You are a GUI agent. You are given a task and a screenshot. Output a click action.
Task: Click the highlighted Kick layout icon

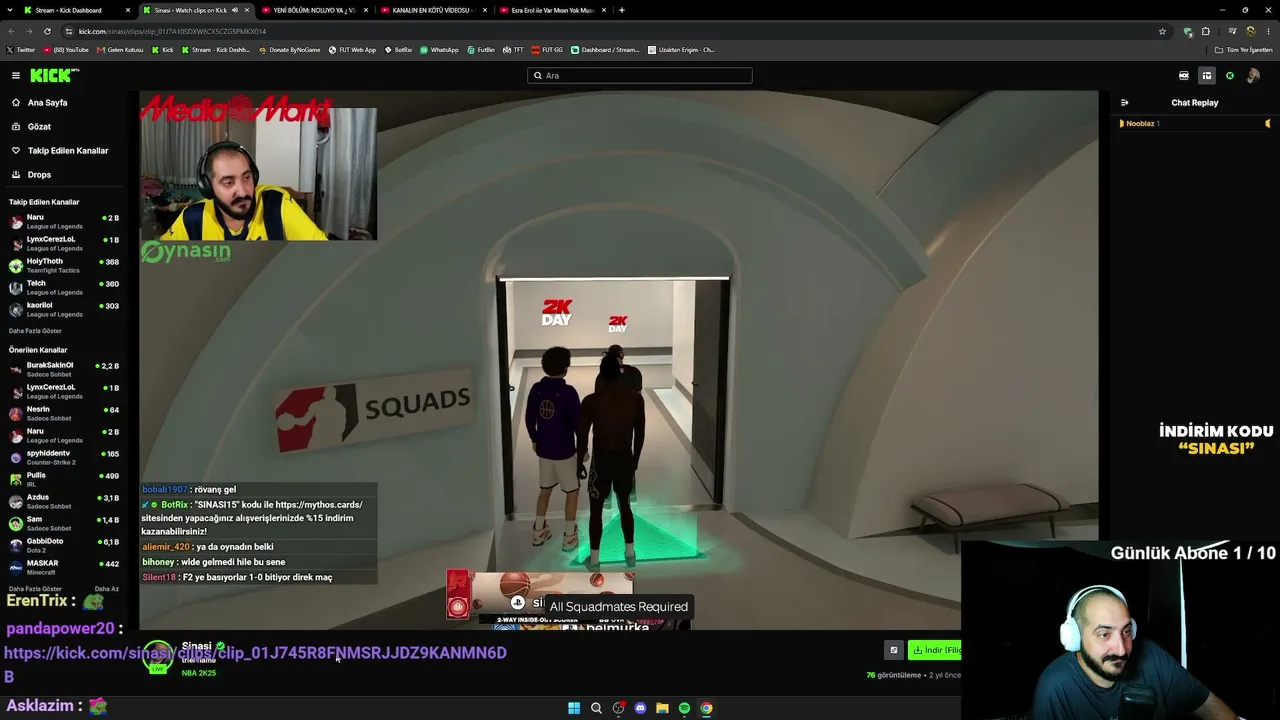1207,76
